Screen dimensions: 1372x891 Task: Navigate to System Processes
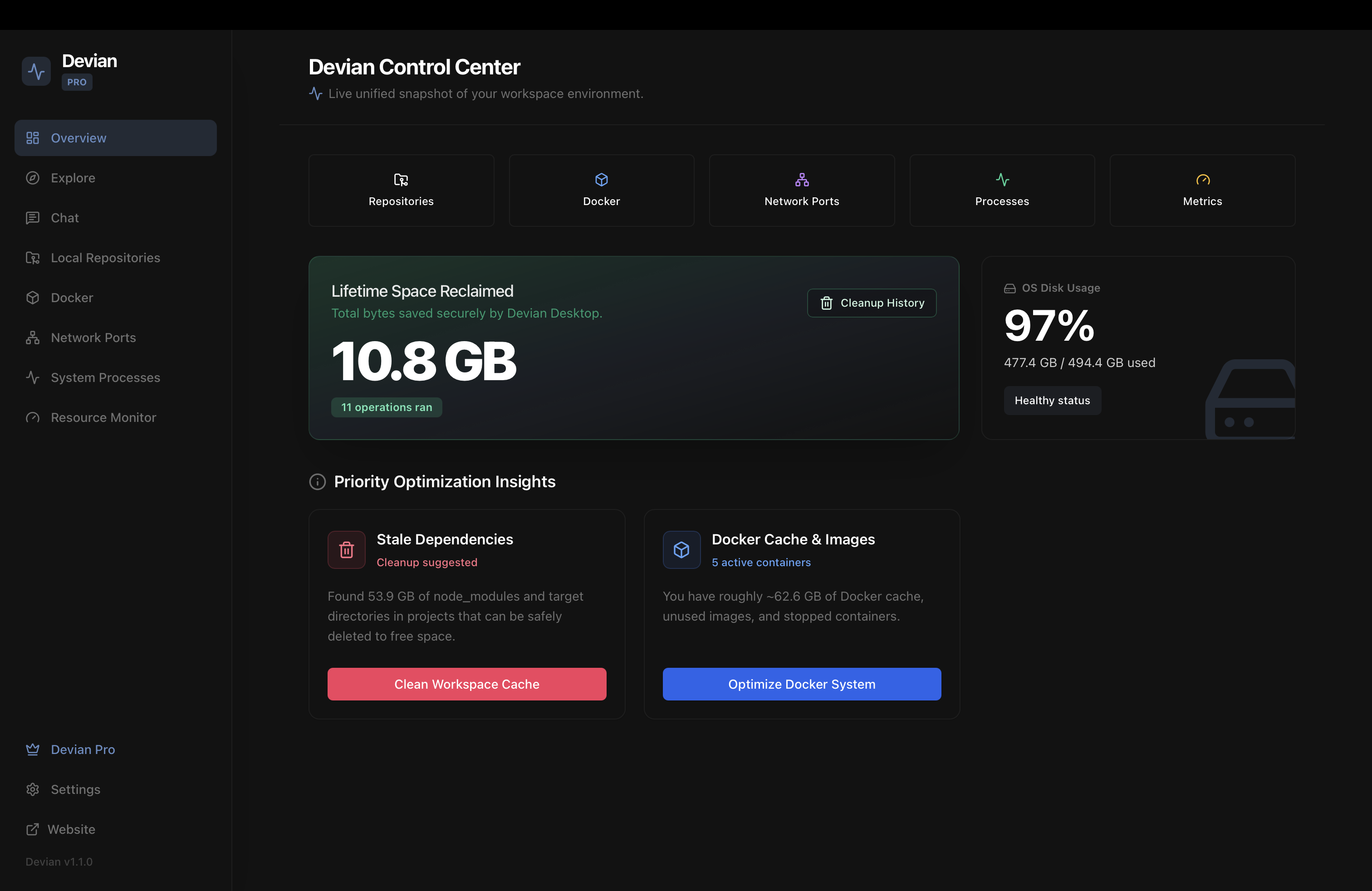pyautogui.click(x=105, y=377)
